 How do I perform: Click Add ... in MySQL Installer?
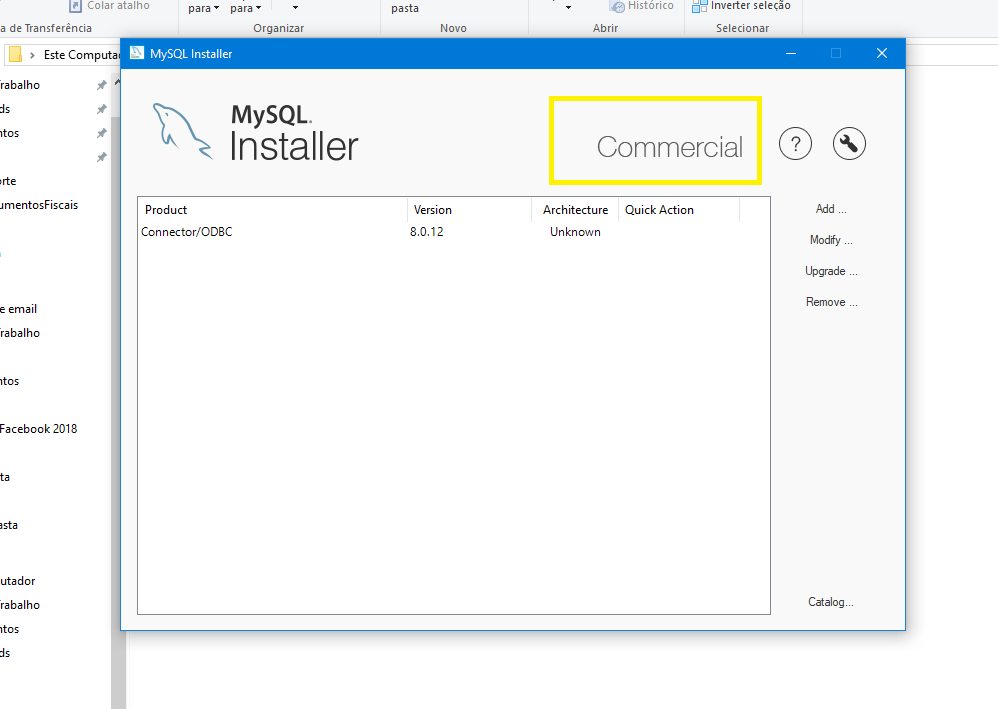[831, 209]
